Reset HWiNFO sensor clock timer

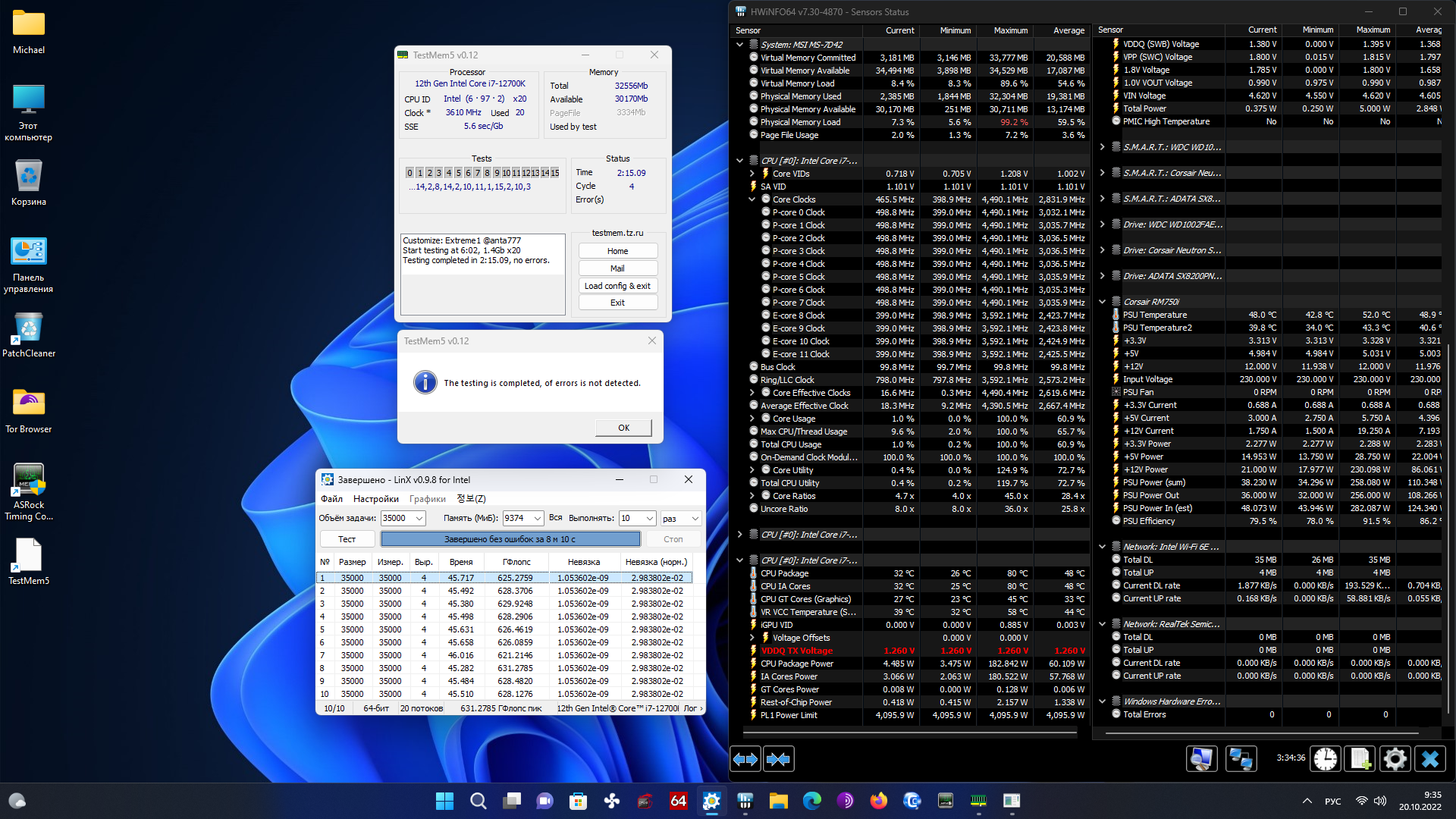[x=1325, y=759]
